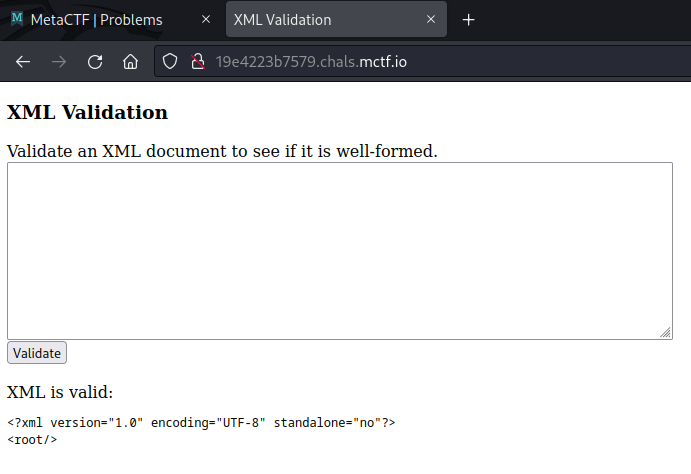Open the tracking protection shield
This screenshot has height=474, width=691.
point(171,62)
